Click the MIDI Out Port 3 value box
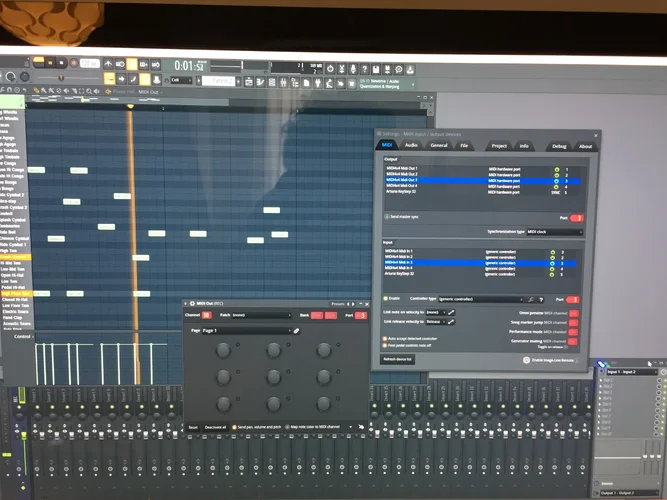667x500 pixels. point(361,315)
